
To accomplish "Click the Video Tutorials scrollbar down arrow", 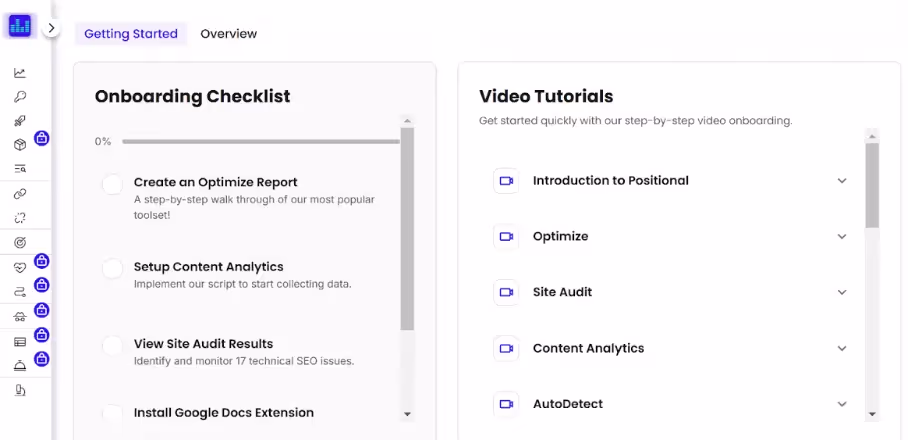I will pyautogui.click(x=872, y=414).
